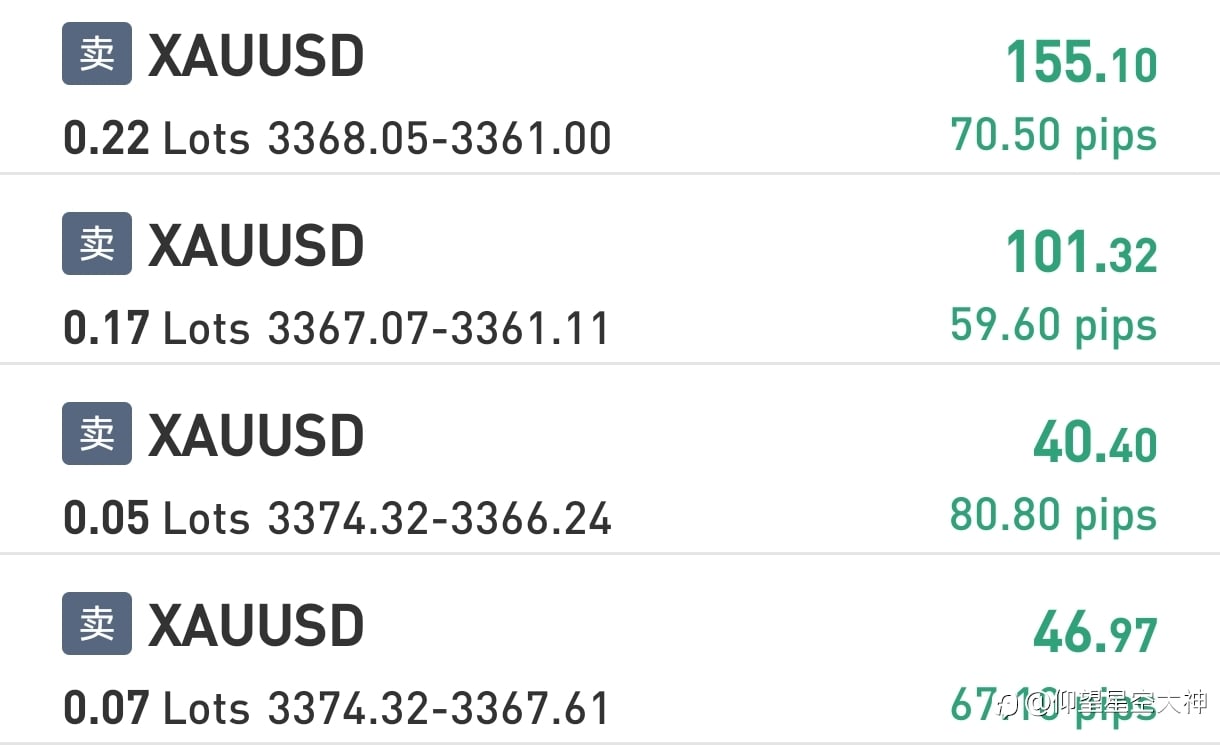The width and height of the screenshot is (1220, 748).
Task: Tap the 0.17 Lots volume text
Action: [156, 328]
